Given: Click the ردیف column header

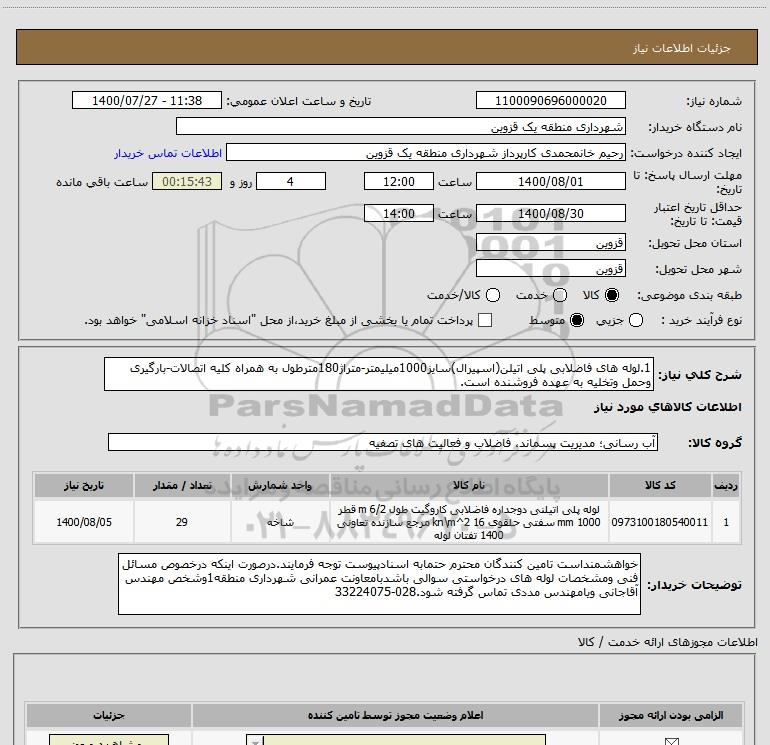Looking at the screenshot, I should [x=726, y=485].
